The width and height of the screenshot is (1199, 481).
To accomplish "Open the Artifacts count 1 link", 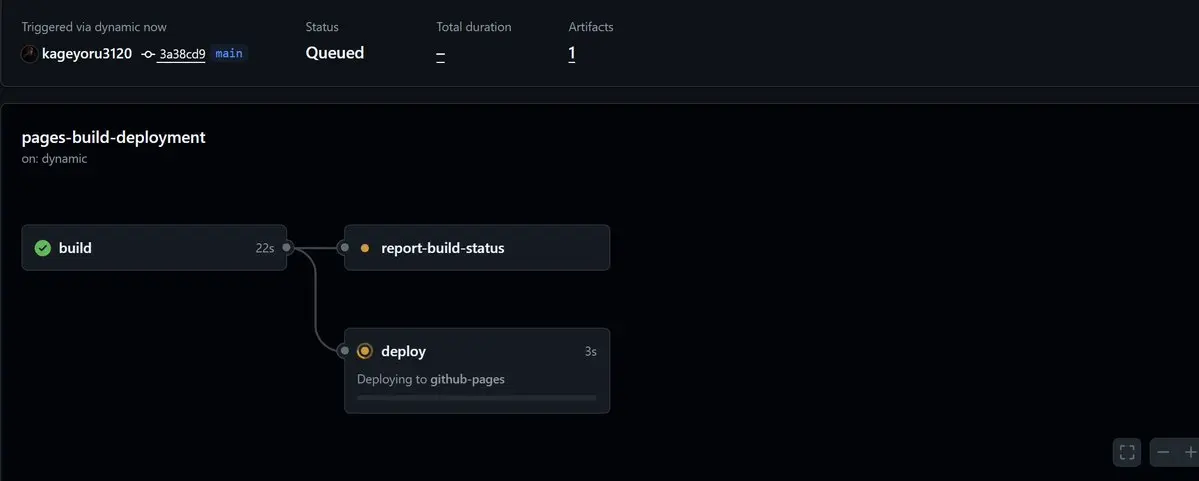I will tap(572, 53).
